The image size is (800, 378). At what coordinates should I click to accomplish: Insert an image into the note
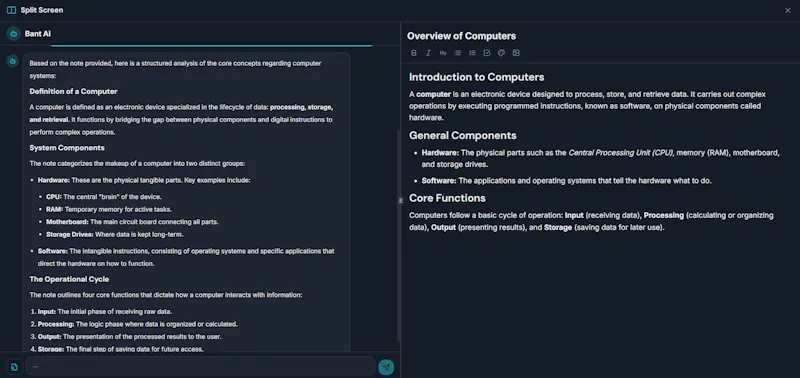pos(516,53)
